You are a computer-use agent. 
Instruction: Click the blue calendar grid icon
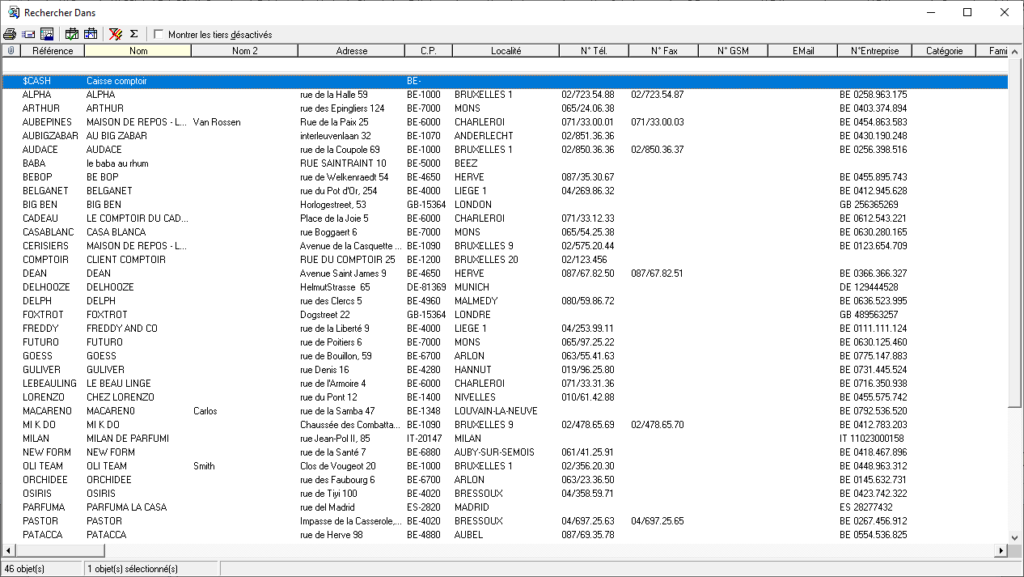tap(91, 34)
